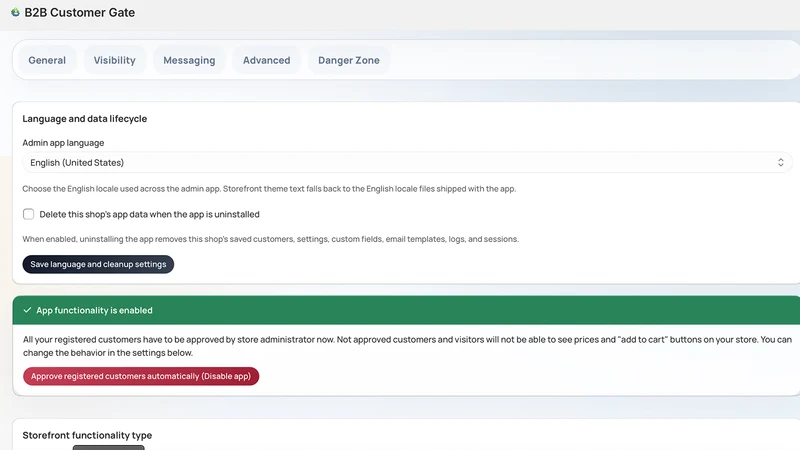
Task: Click the 'All your registered customers' paragraph
Action: click(407, 346)
